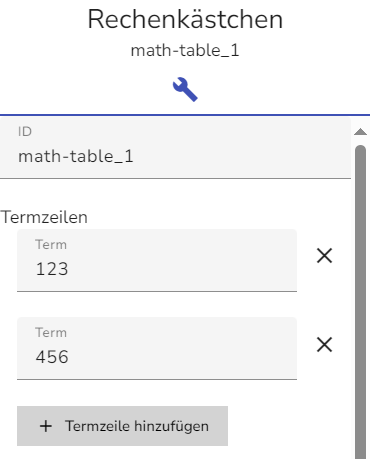This screenshot has width=374, height=459.
Task: Open the wrench properties tab
Action: point(185,89)
